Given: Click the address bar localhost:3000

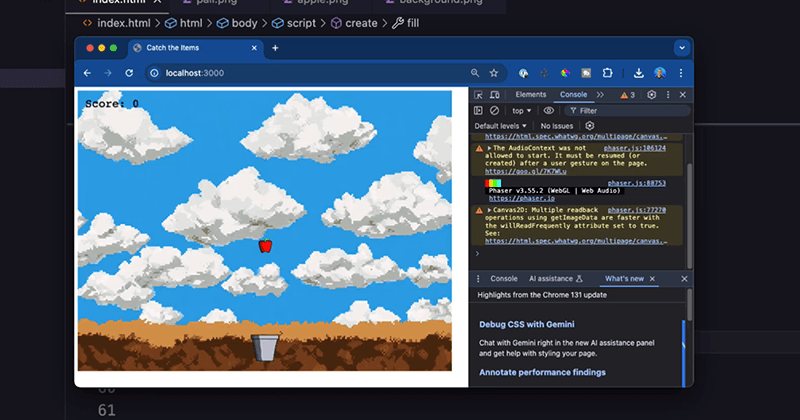Looking at the screenshot, I should point(194,73).
